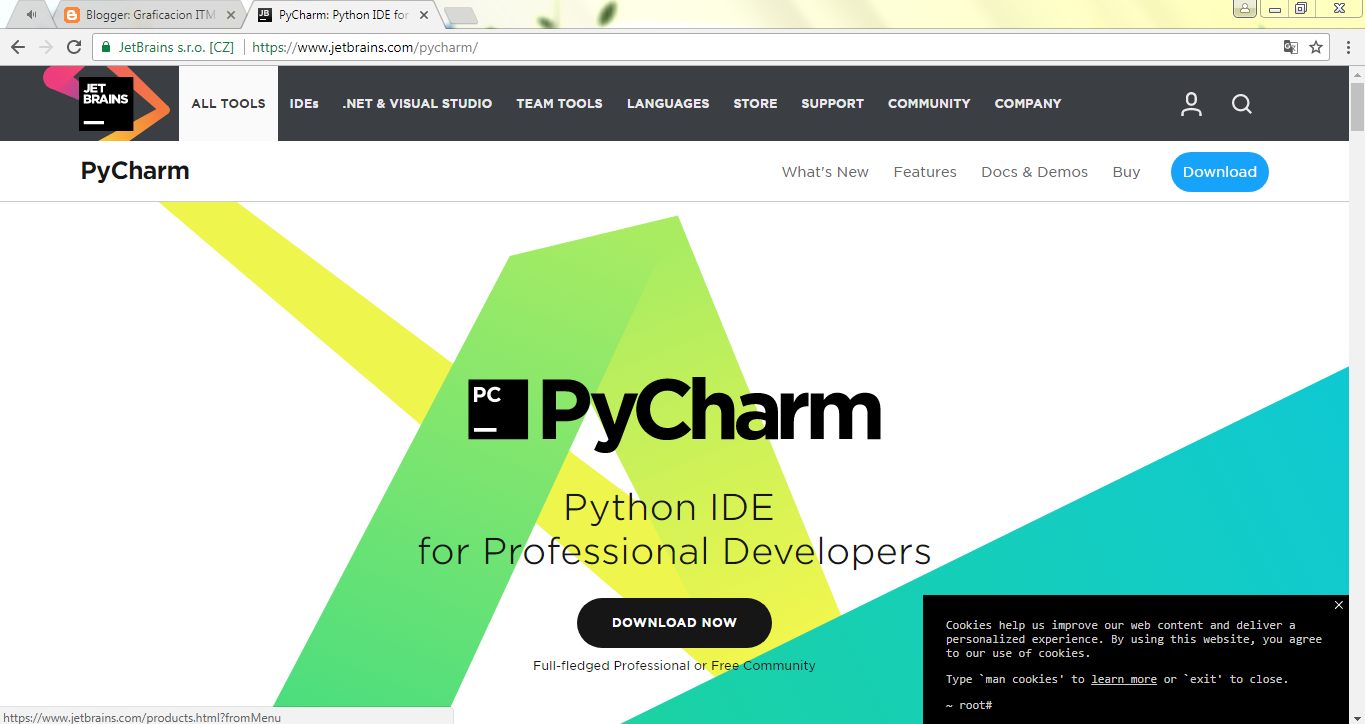This screenshot has height=724, width=1365.
Task: Open the COMMUNITY menu
Action: pyautogui.click(x=929, y=103)
